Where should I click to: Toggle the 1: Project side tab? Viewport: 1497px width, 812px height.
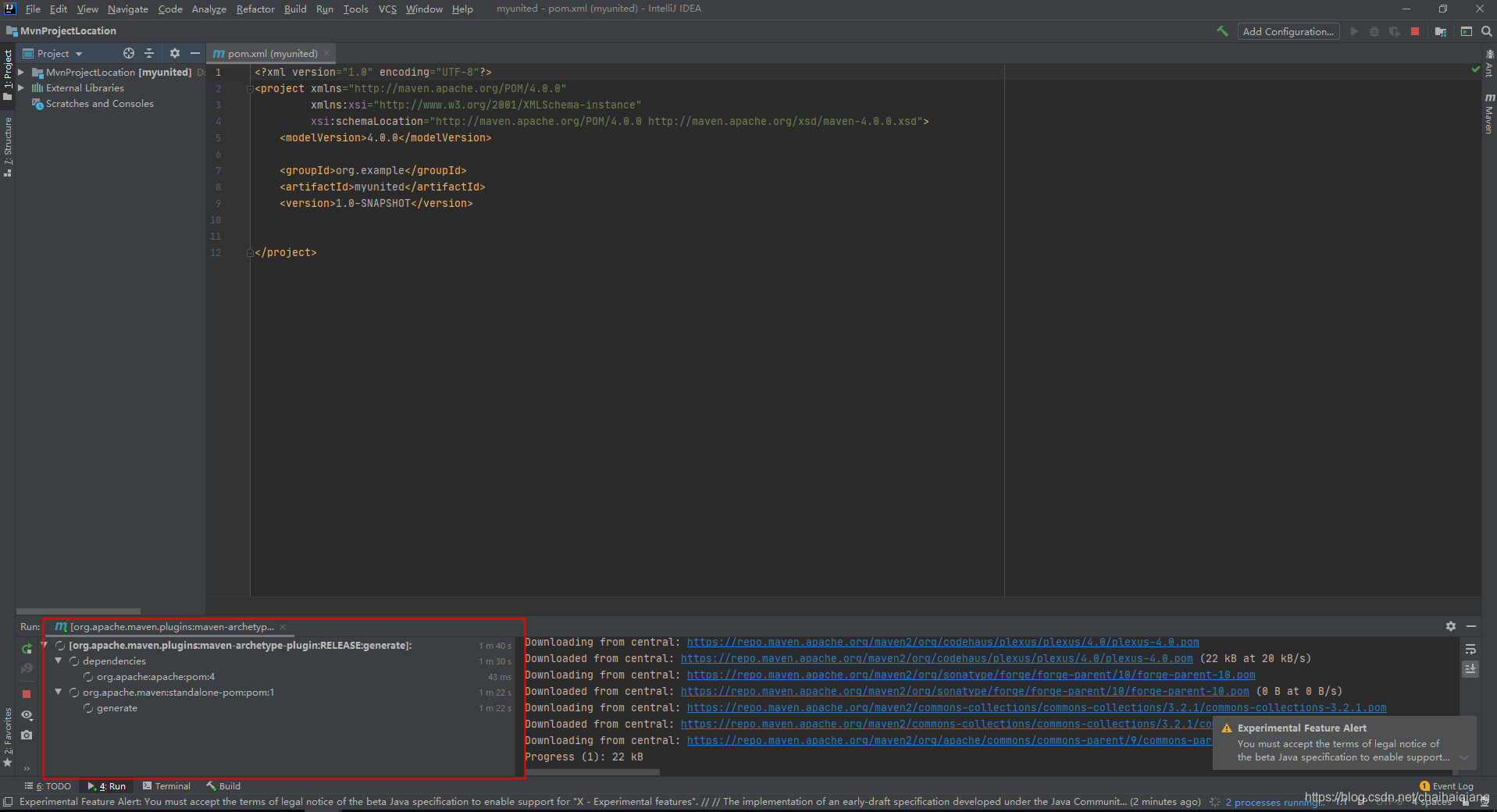coord(8,74)
